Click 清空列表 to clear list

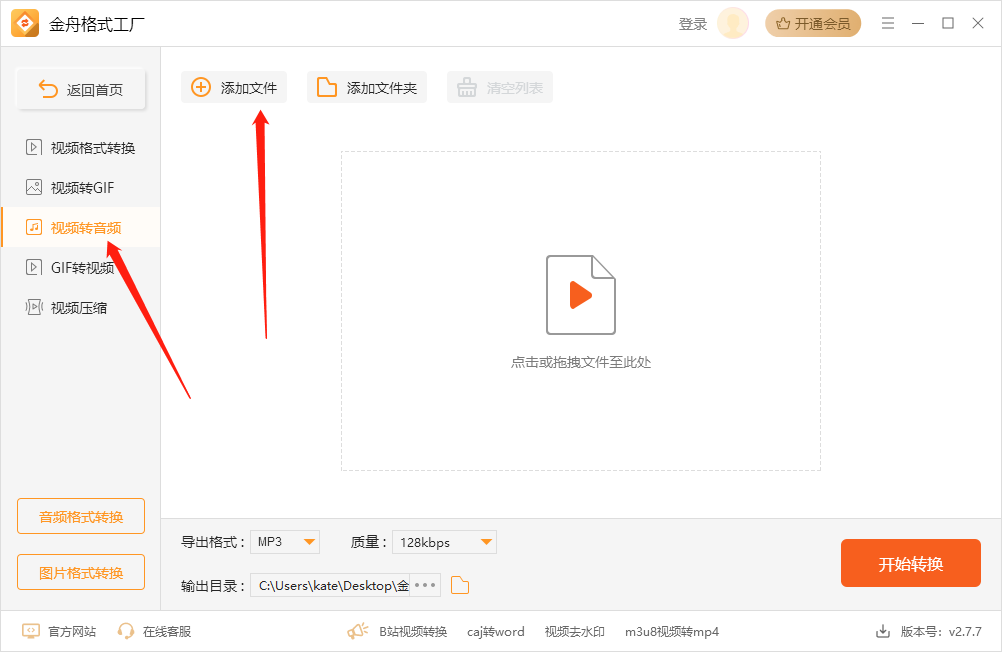500,88
